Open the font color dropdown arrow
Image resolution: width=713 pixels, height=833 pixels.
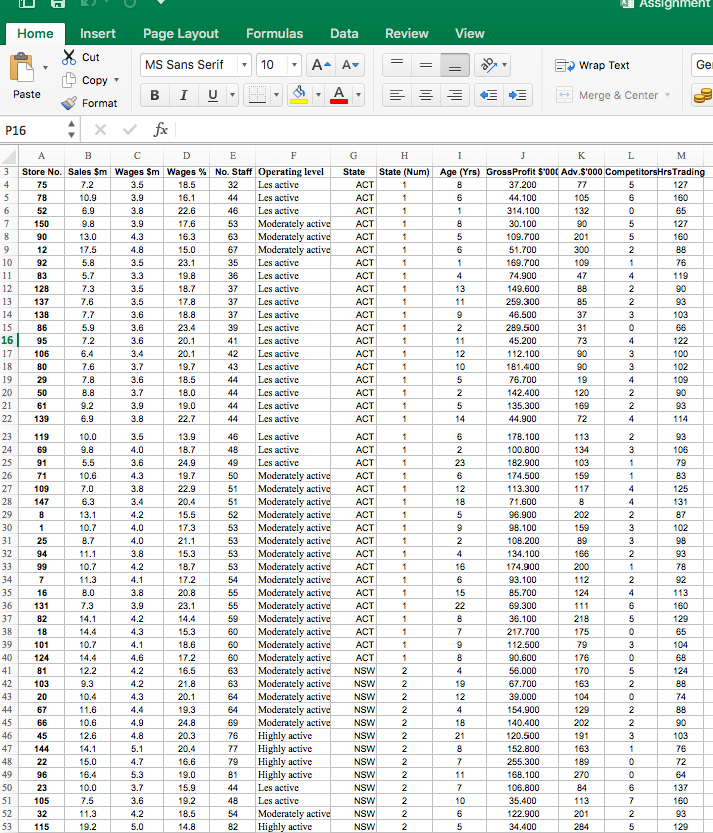tap(359, 95)
